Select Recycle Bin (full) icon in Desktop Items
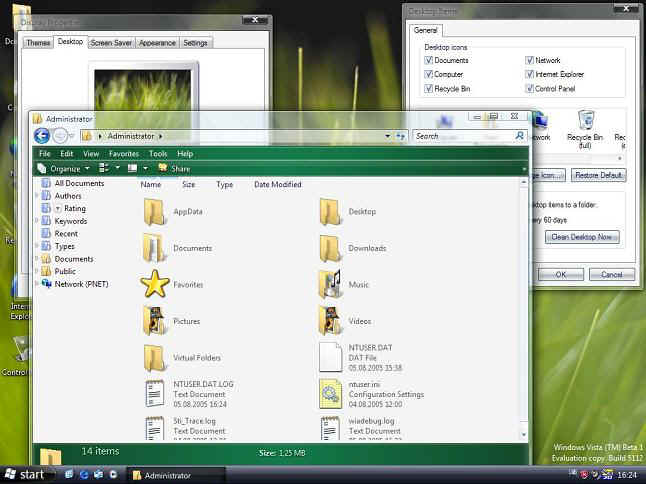 click(x=586, y=122)
